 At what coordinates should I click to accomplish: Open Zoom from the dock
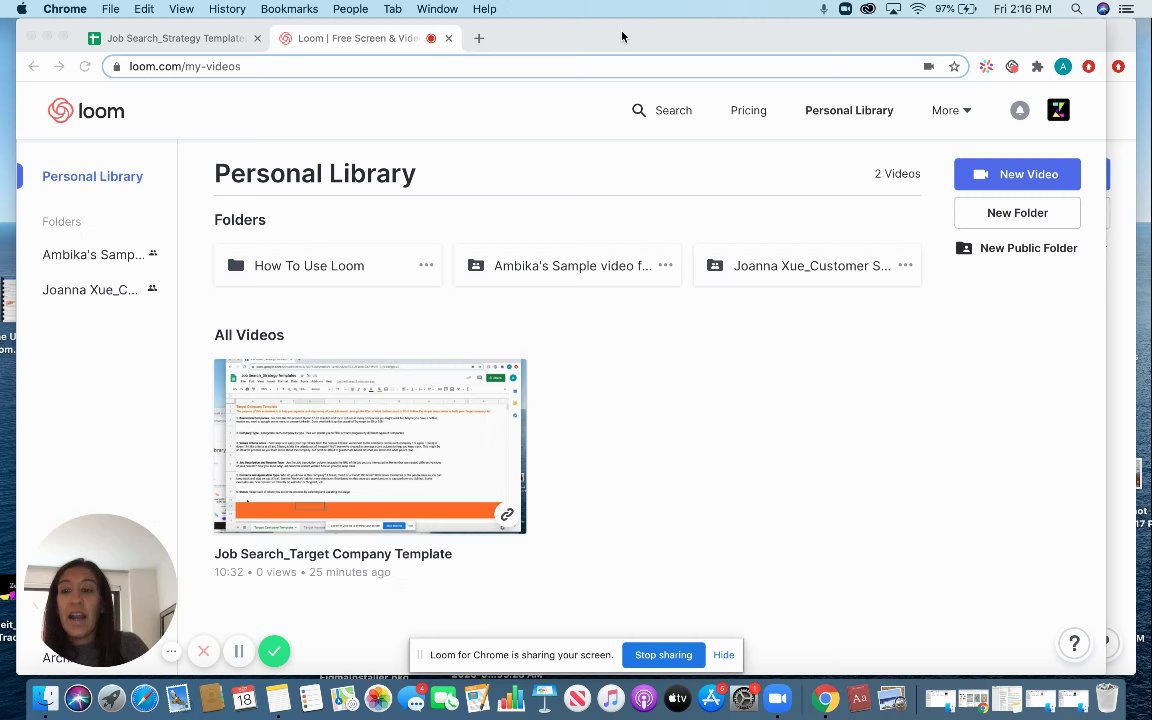(777, 698)
